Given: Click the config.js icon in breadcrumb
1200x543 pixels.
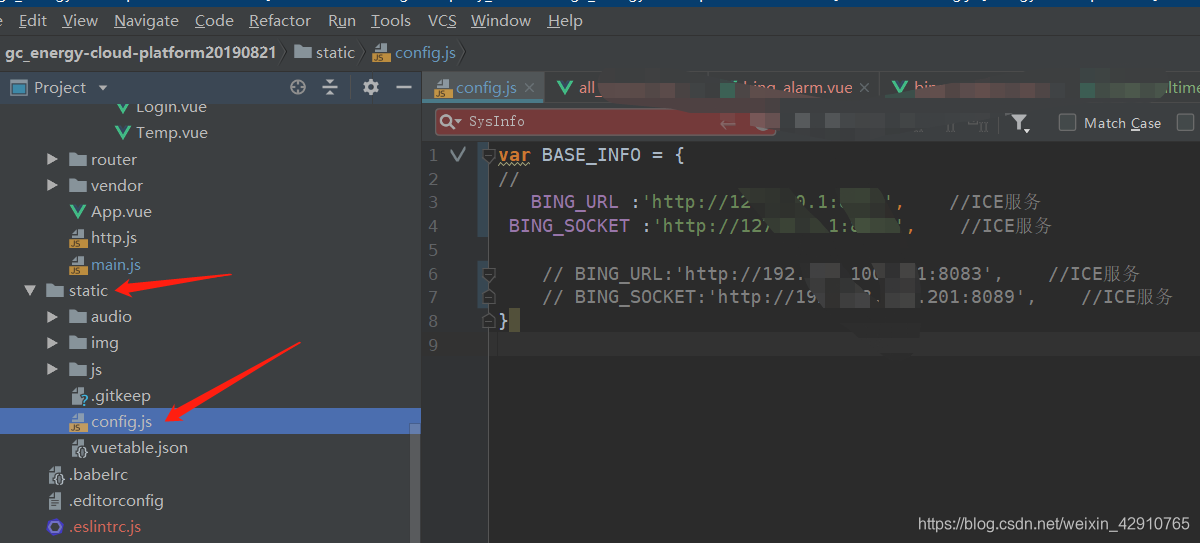Looking at the screenshot, I should click(x=380, y=52).
